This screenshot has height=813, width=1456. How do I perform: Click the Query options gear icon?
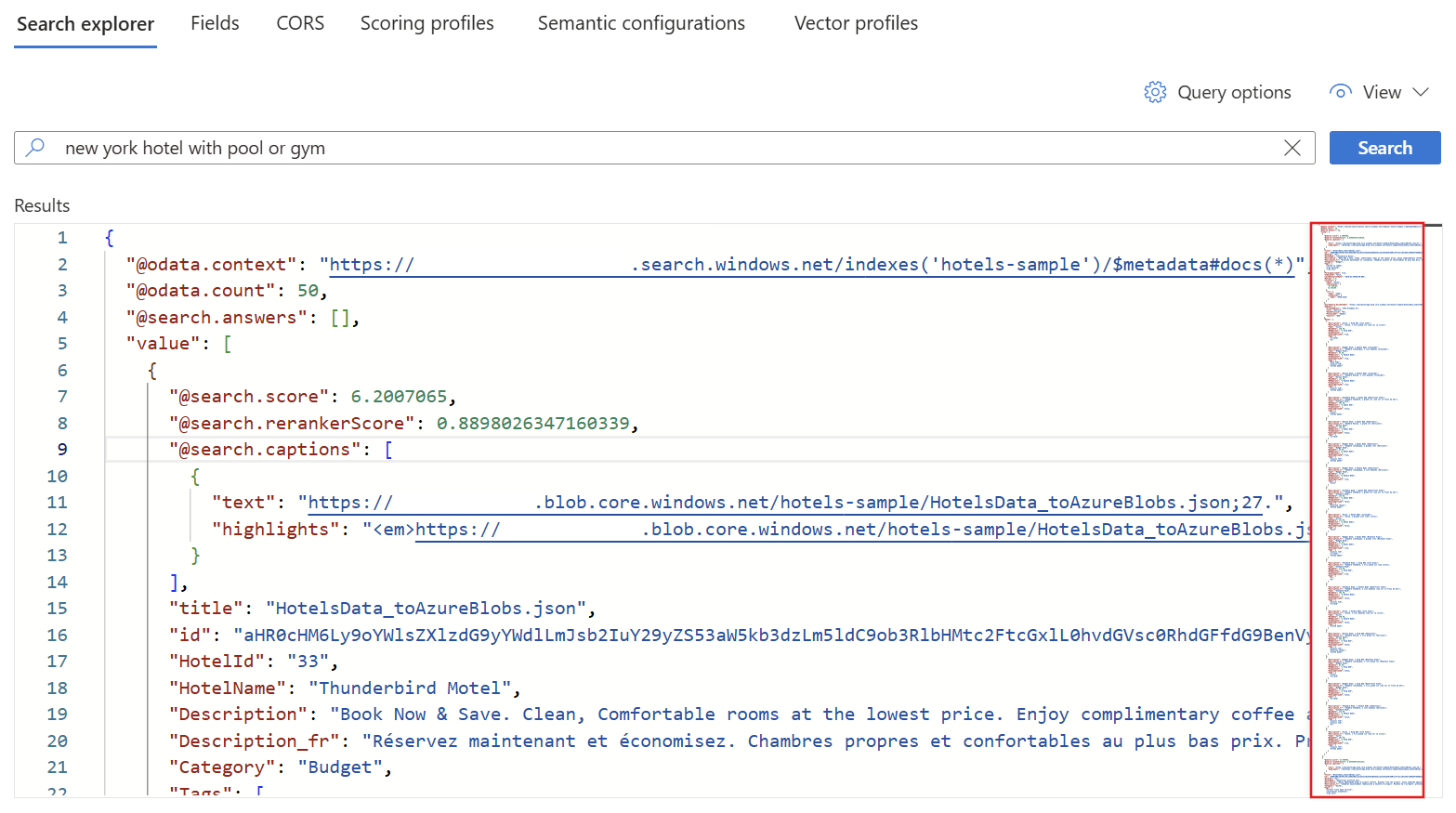1155,92
